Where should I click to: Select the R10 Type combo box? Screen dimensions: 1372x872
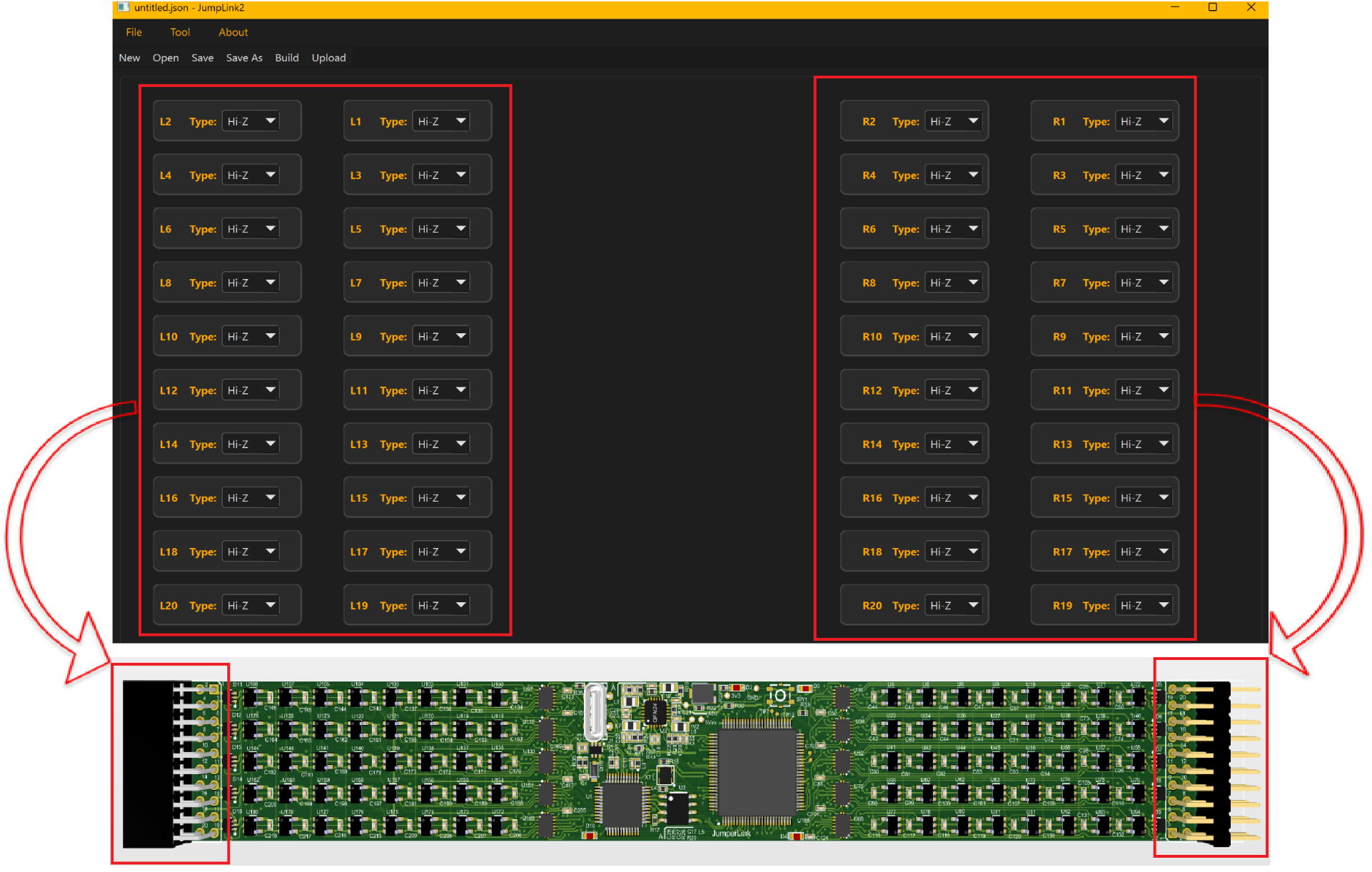pyautogui.click(x=953, y=337)
